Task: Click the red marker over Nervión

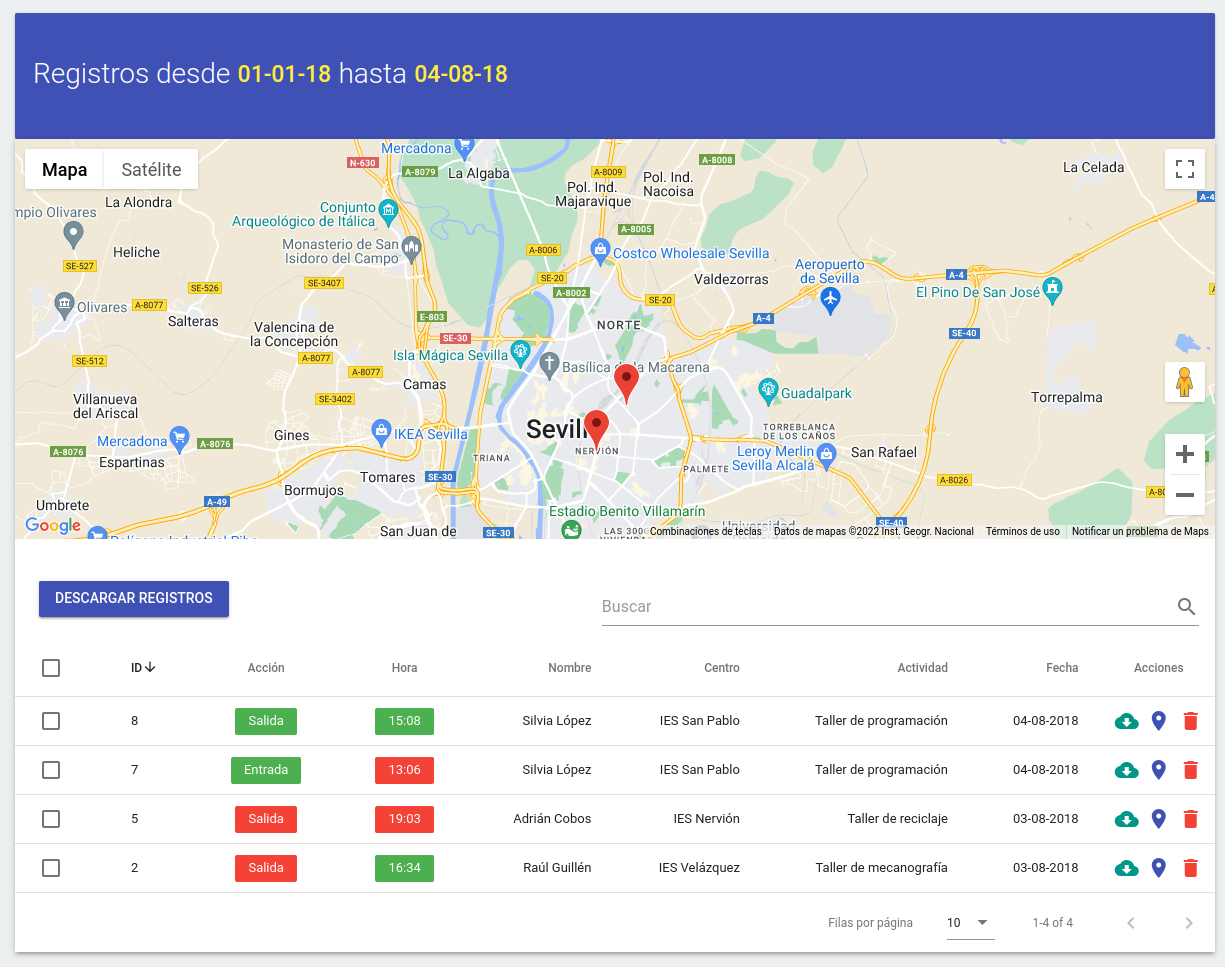Action: pos(597,428)
